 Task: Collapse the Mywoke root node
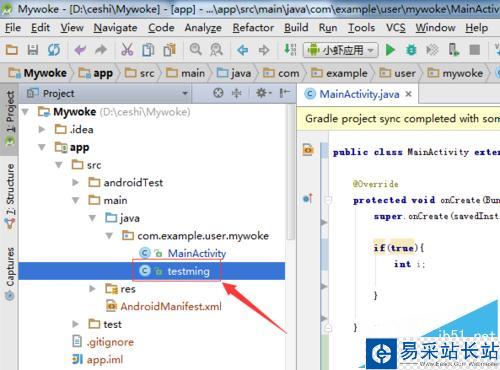[25, 112]
